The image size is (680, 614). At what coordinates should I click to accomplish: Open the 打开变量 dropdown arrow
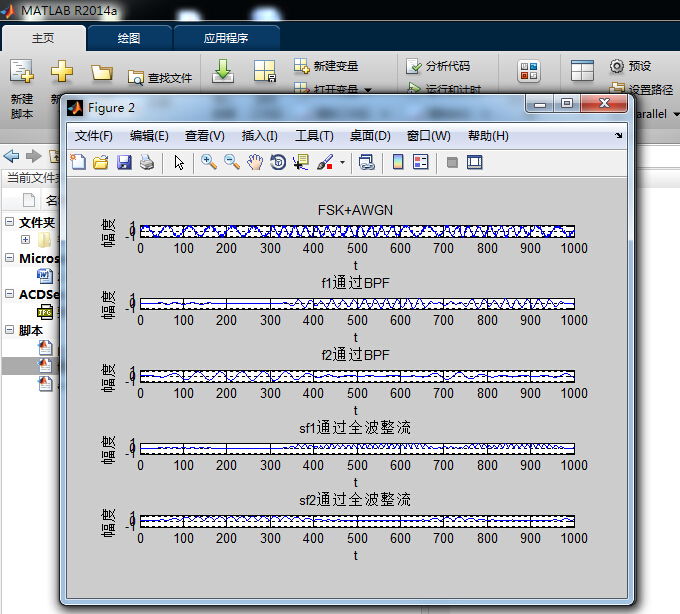368,90
